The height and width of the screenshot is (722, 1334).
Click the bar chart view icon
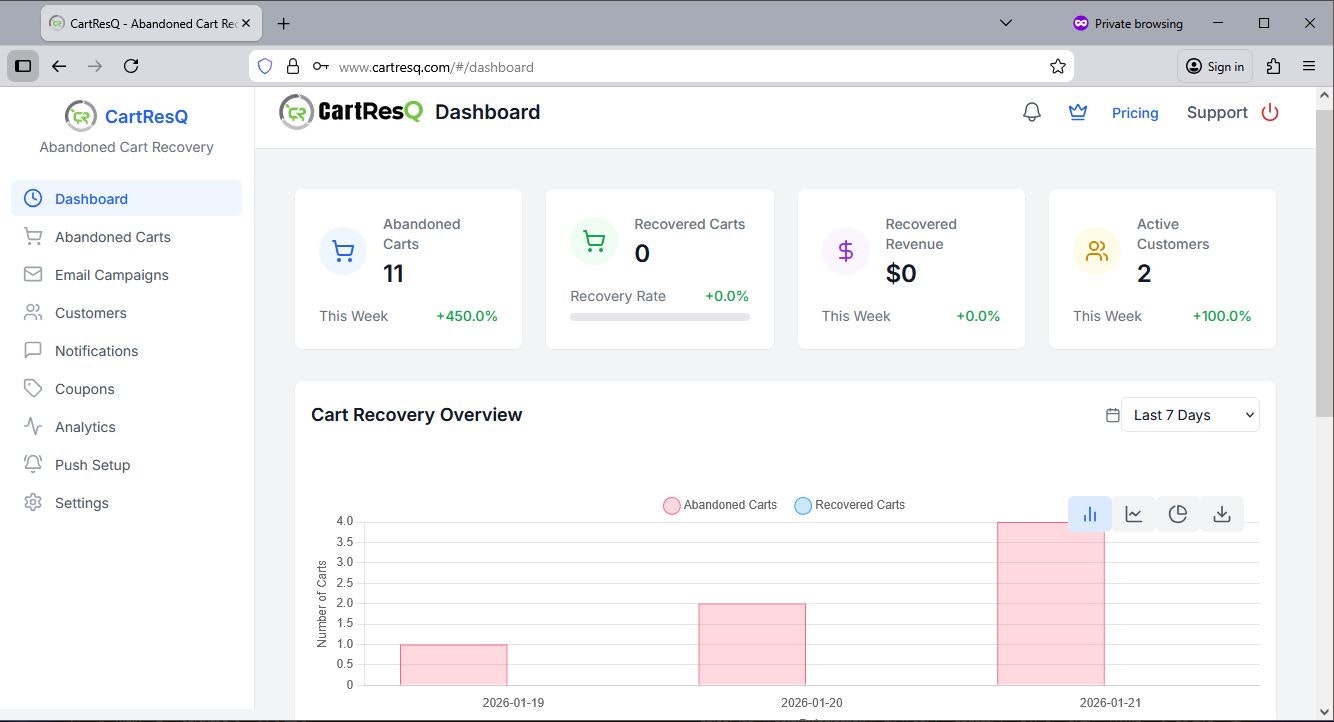(x=1090, y=513)
